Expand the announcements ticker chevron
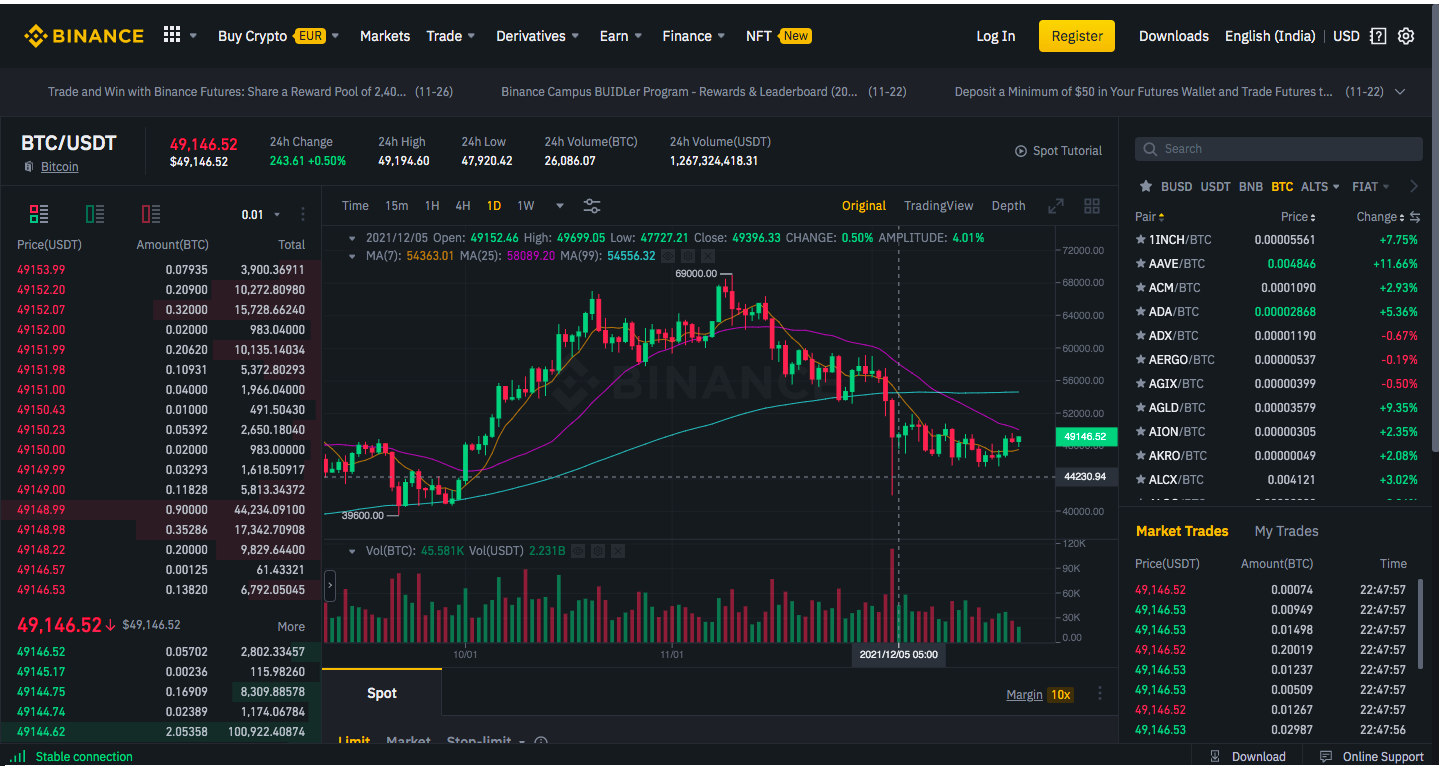 (x=1400, y=92)
